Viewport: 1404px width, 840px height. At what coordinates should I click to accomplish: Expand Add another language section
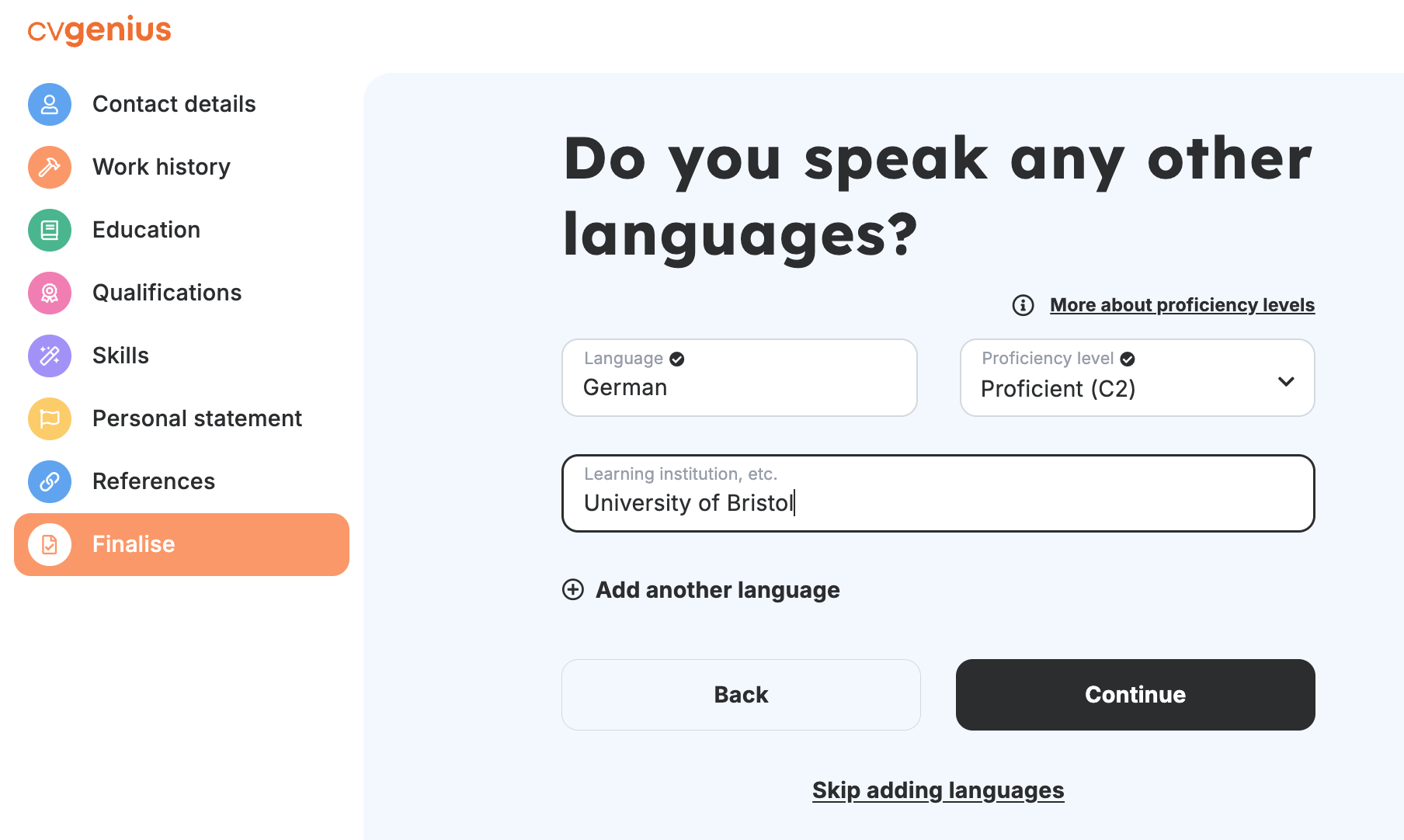pyautogui.click(x=717, y=590)
